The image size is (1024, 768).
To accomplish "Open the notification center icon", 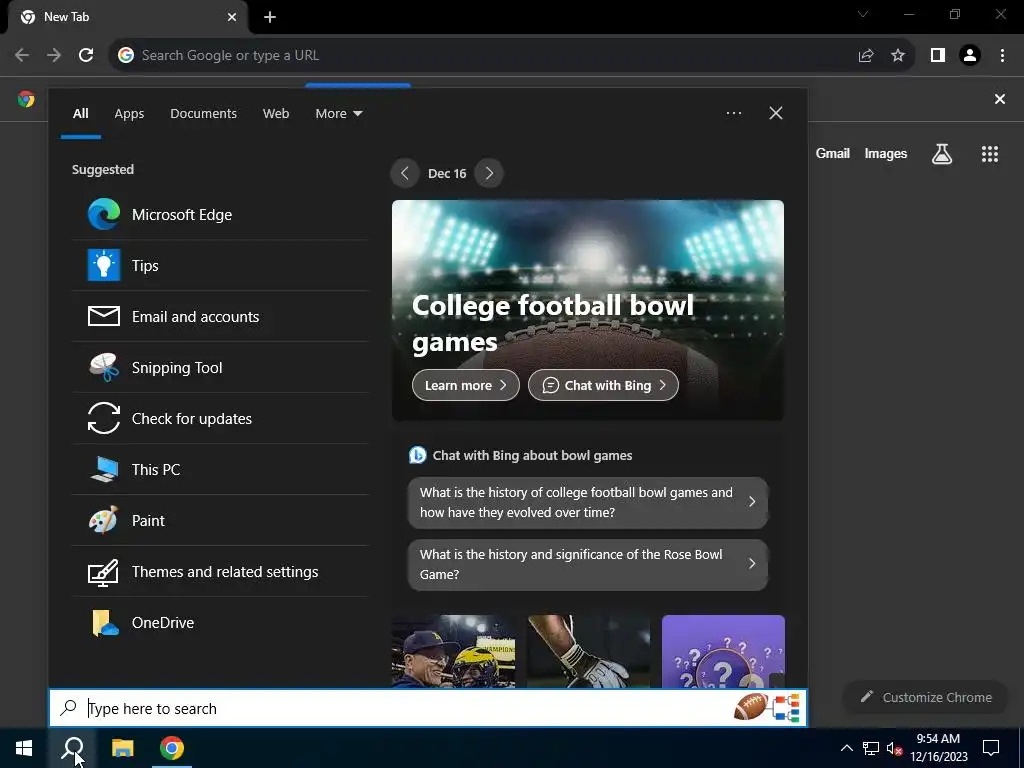I will point(991,748).
